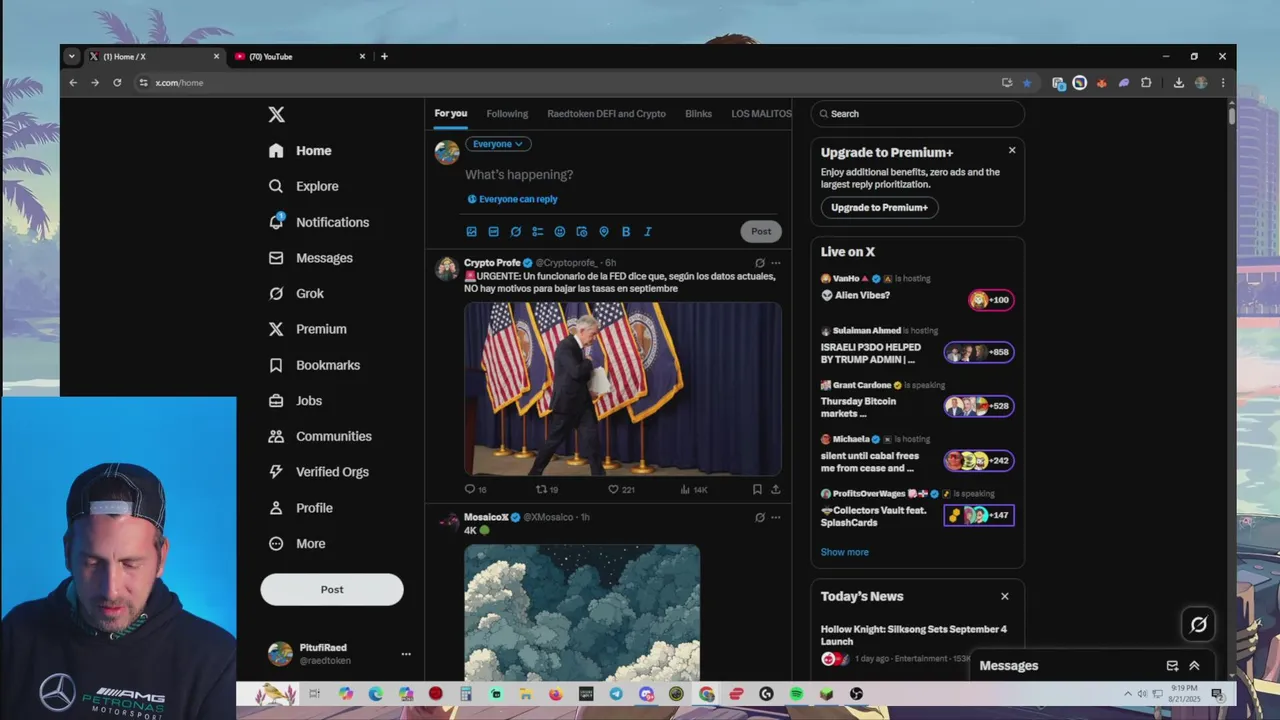Open MosaicoX post options menu
This screenshot has height=720, width=1280.
point(776,517)
